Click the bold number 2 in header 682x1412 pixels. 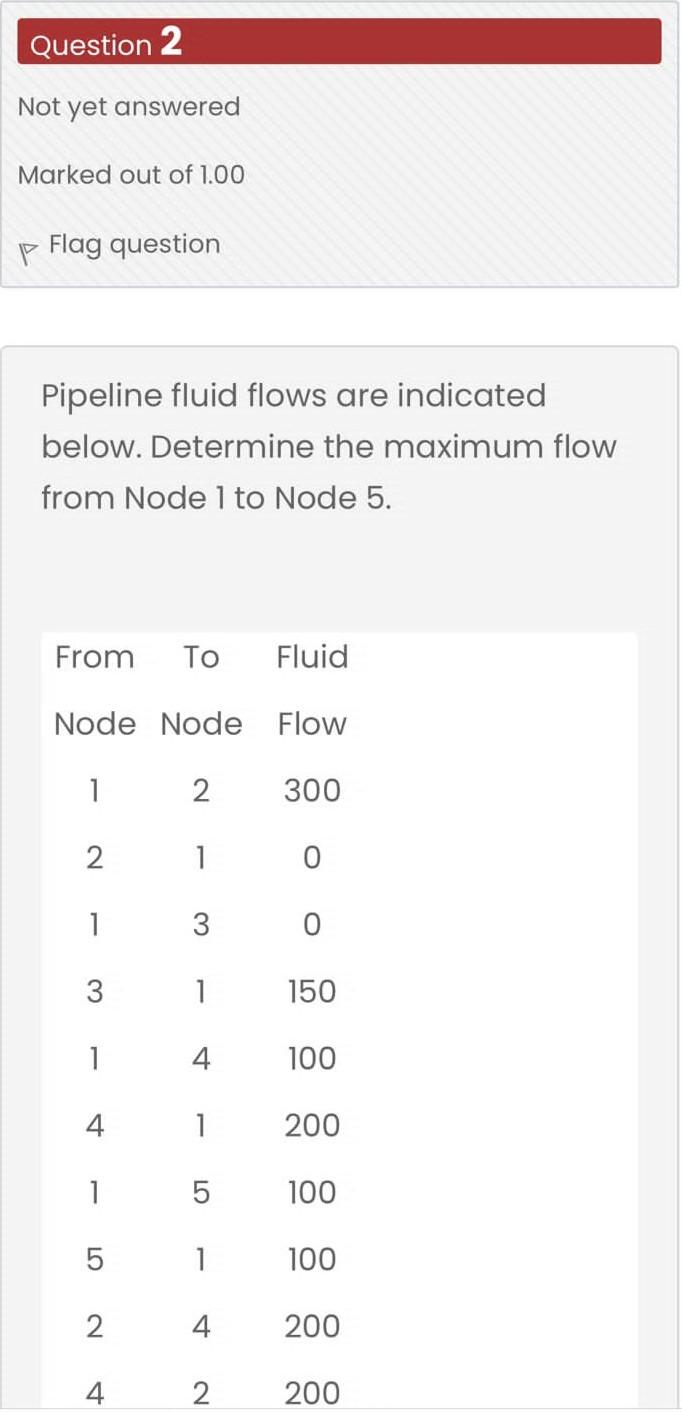coord(171,42)
